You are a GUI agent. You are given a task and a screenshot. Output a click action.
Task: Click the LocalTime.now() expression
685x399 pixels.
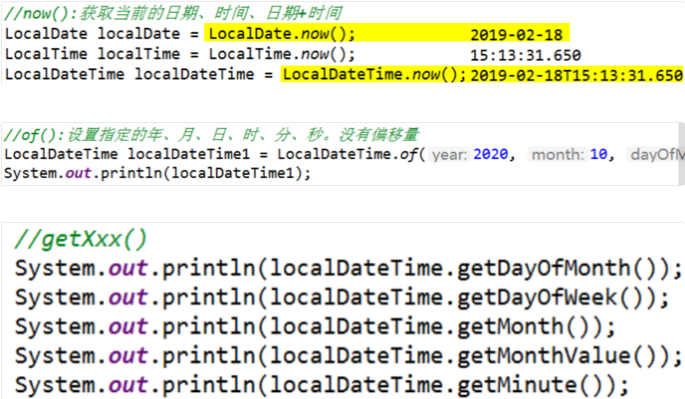282,54
